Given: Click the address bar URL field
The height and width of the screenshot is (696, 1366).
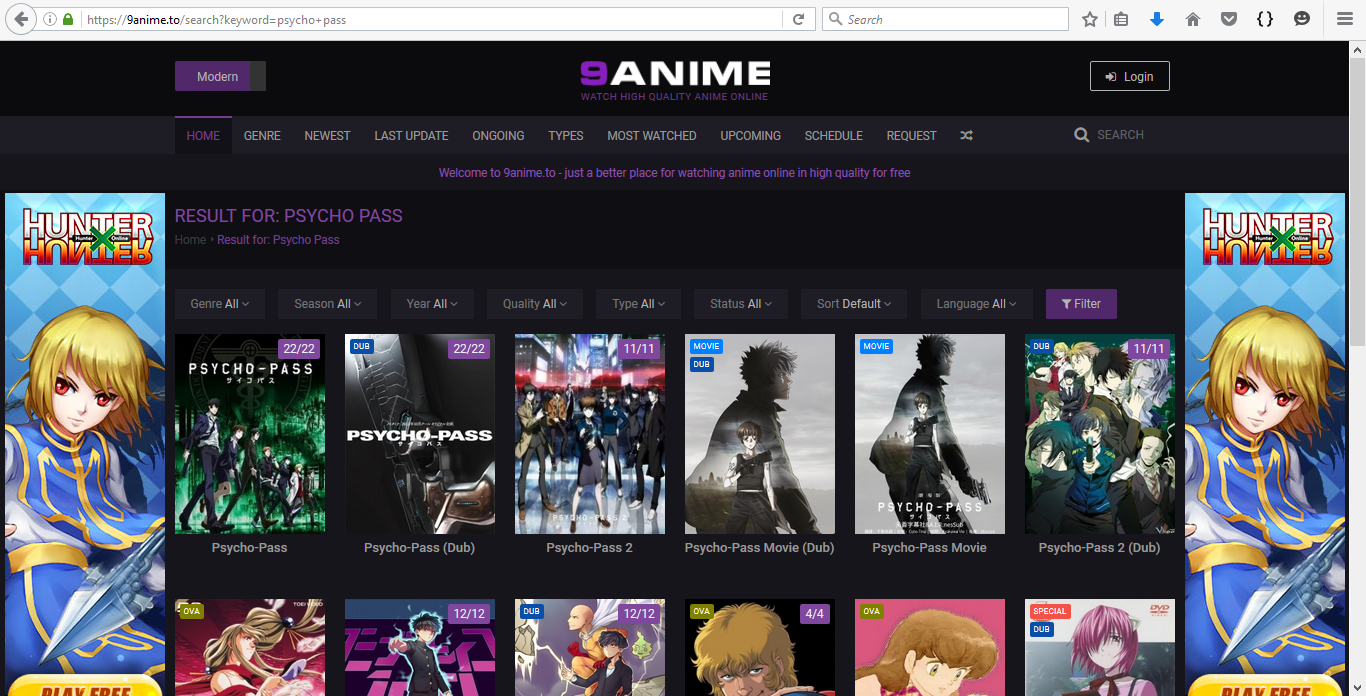Looking at the screenshot, I should [430, 19].
